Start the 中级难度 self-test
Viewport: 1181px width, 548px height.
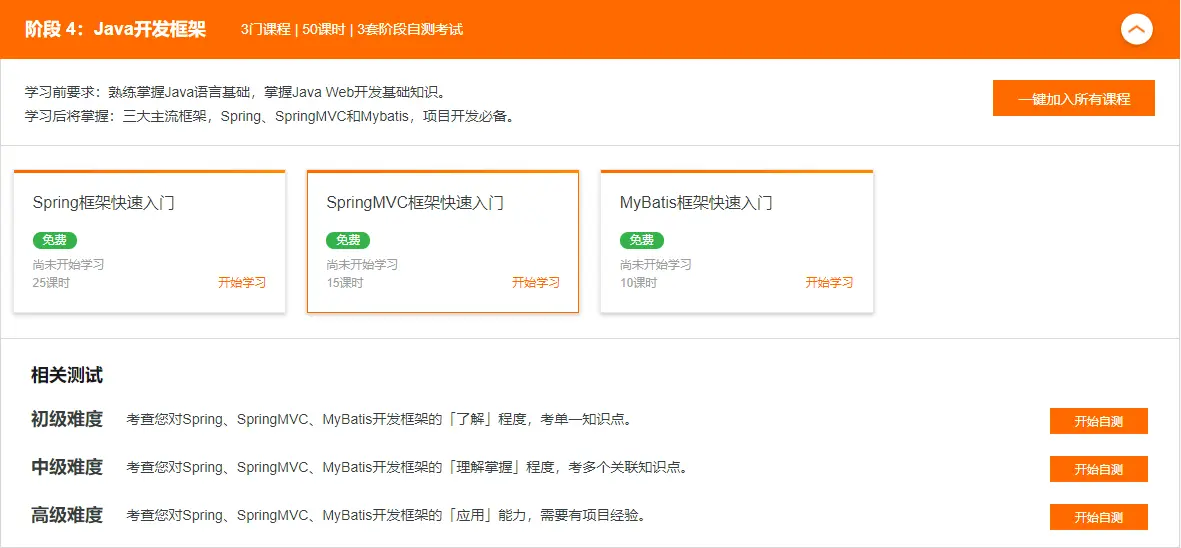1098,469
